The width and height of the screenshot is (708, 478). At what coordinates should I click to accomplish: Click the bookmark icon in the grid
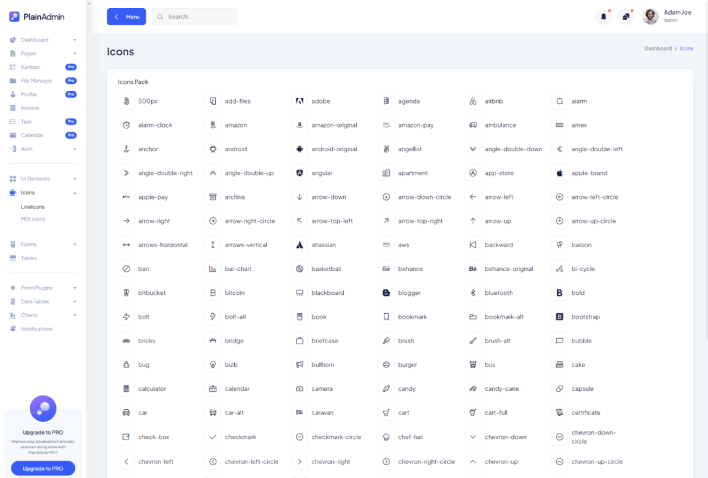pos(386,317)
